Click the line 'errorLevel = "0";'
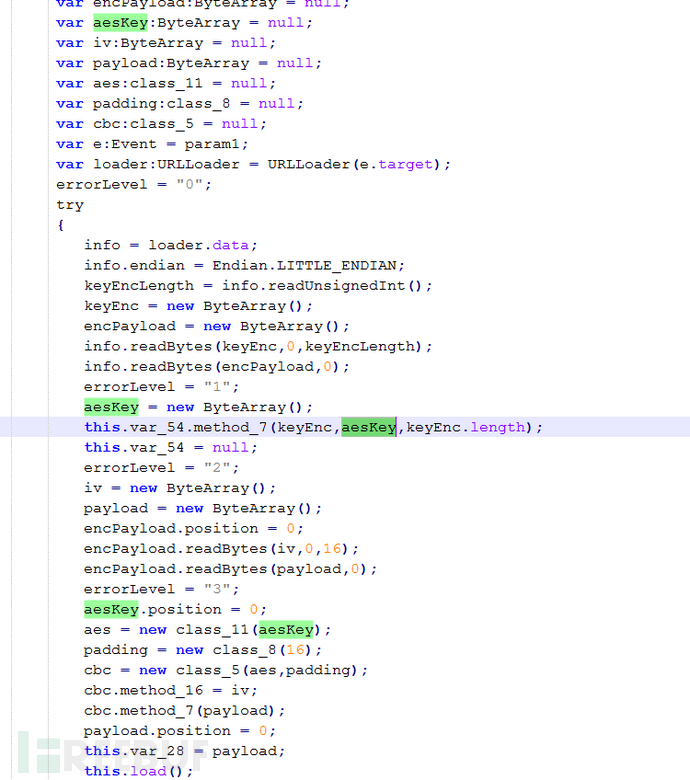The width and height of the screenshot is (690, 780). (x=134, y=185)
